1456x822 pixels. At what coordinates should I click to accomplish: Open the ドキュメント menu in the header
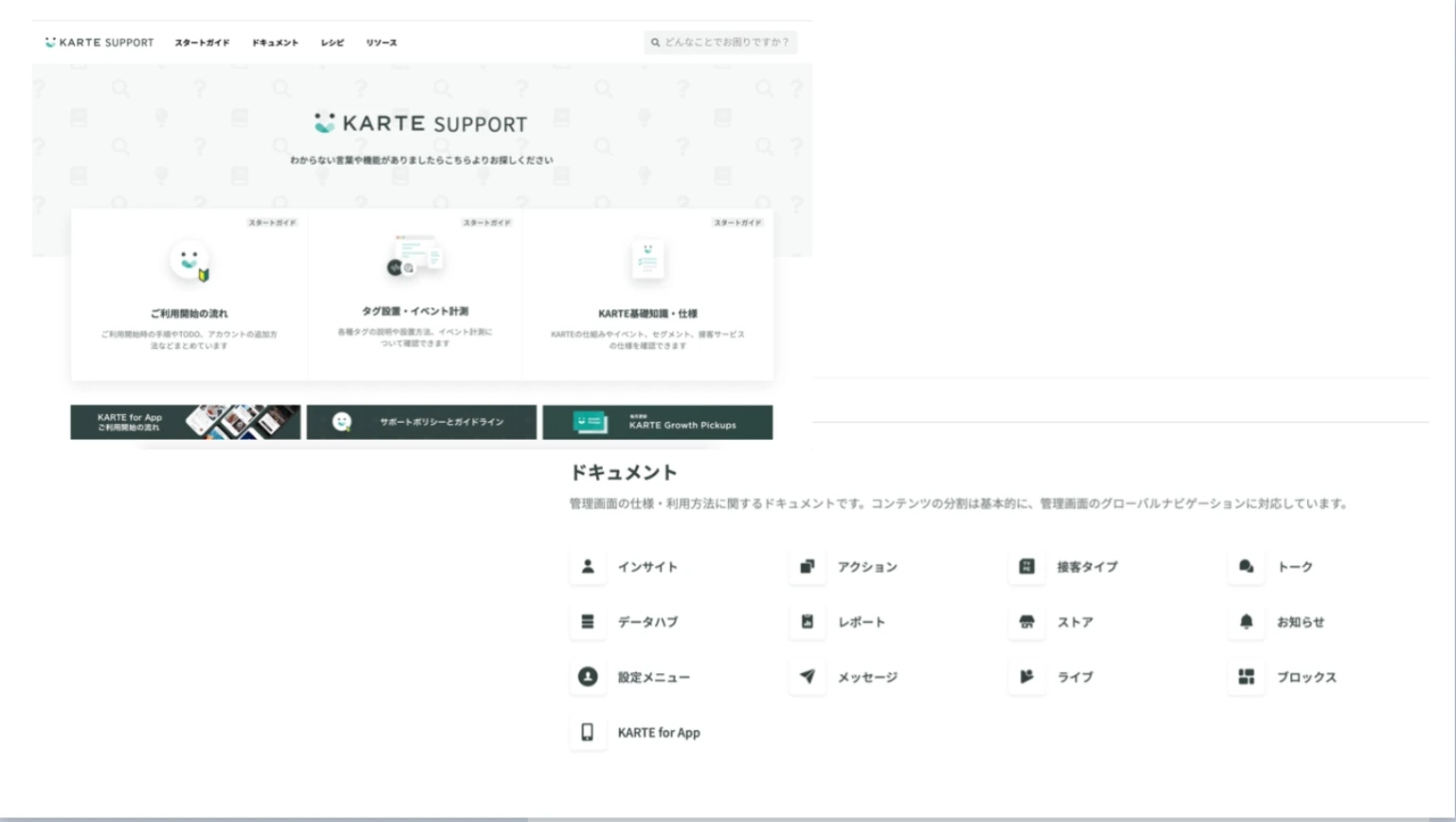pos(275,43)
